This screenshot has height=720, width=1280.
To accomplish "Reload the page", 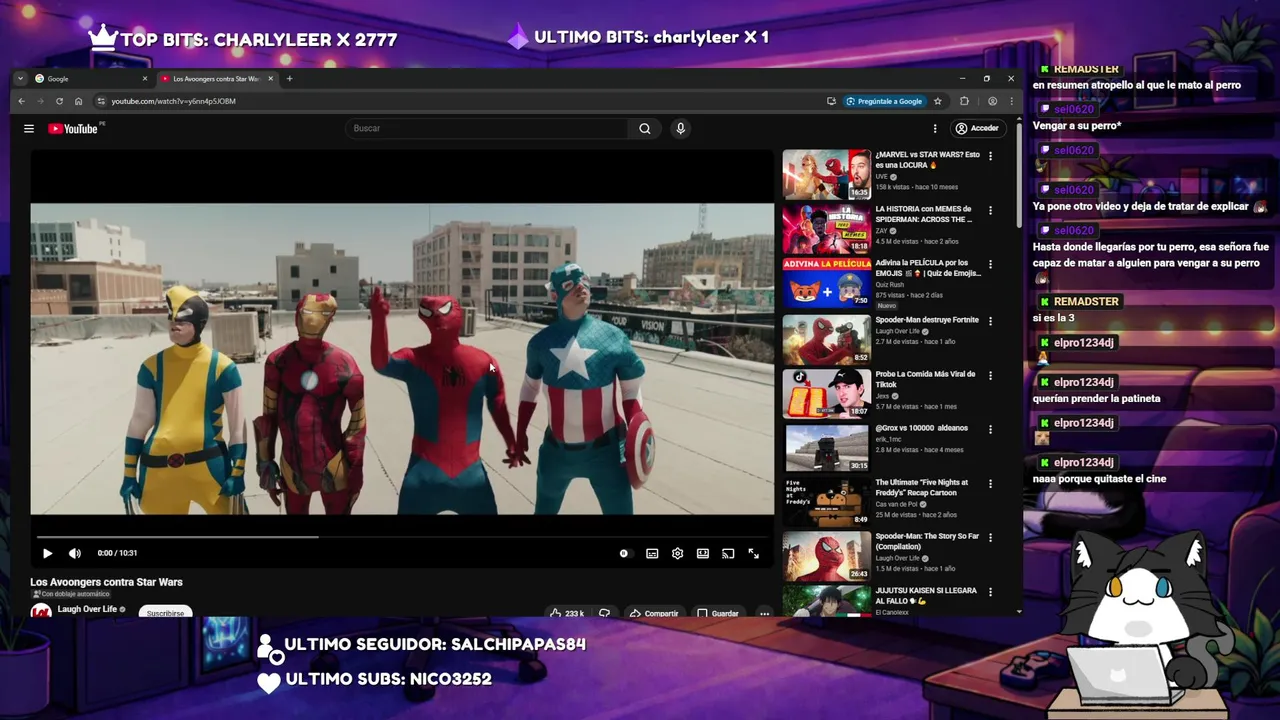I will [59, 101].
